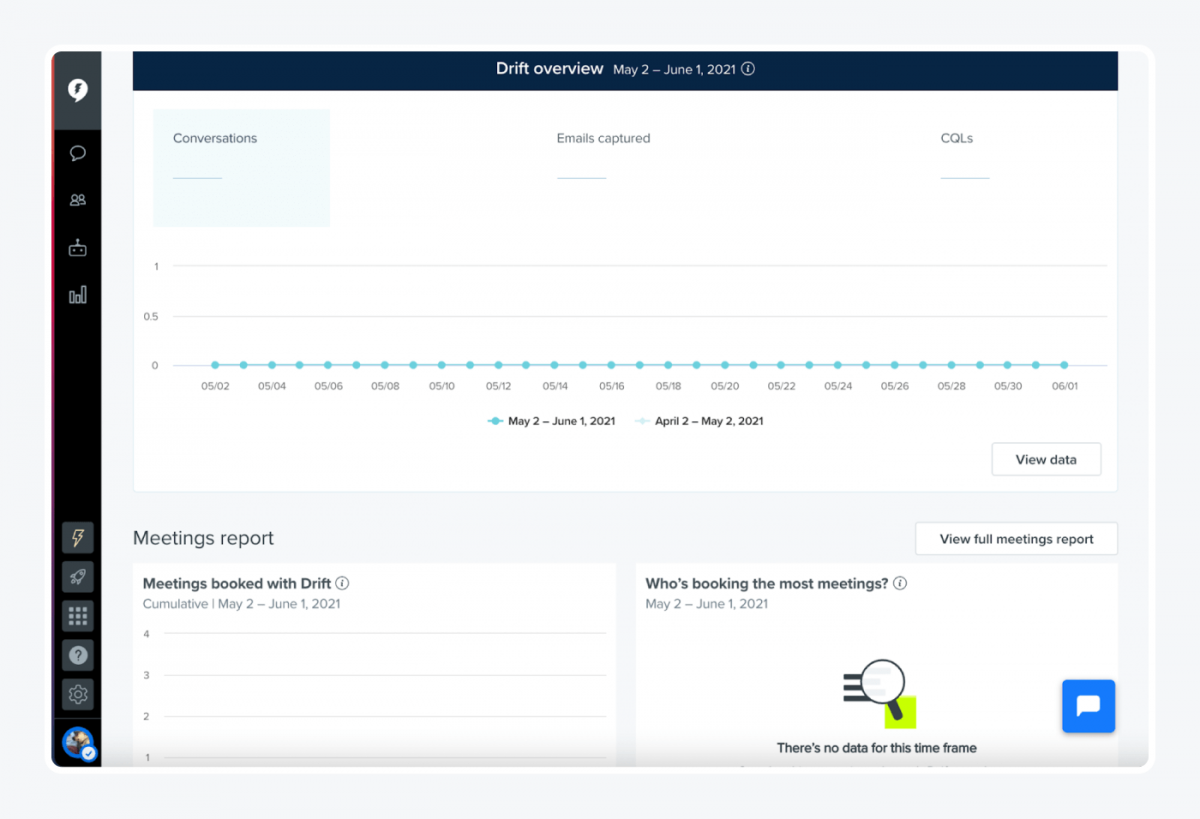
Task: Click Who's booking the most meetings title
Action: [x=767, y=583]
